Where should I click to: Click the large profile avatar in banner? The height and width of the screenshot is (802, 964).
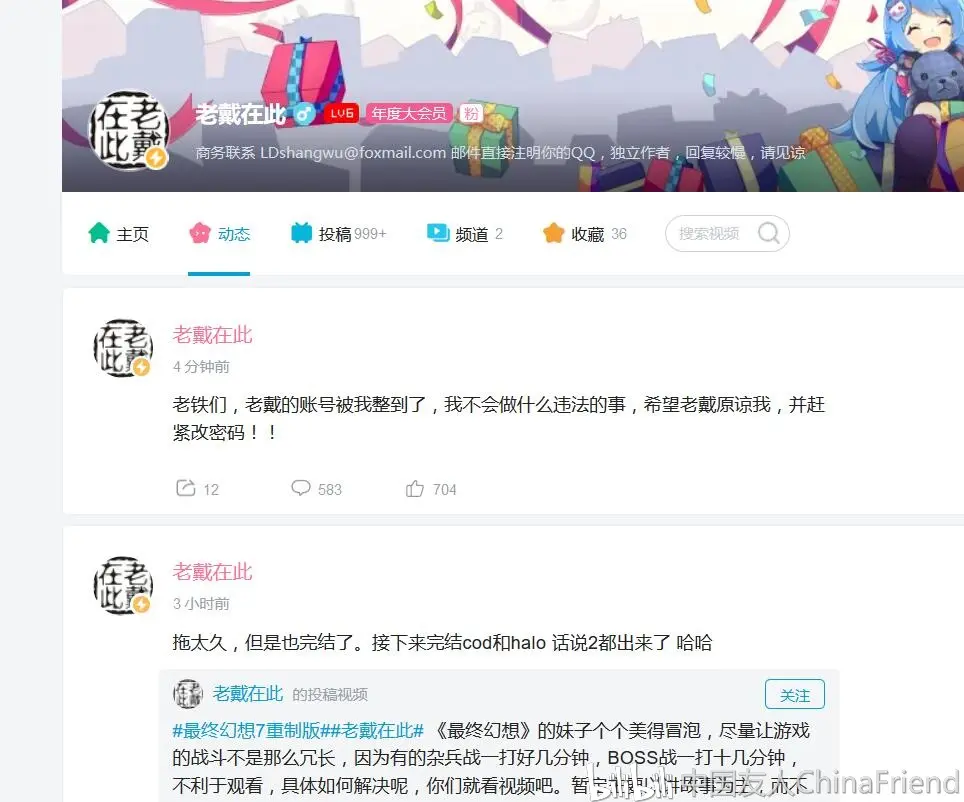[128, 131]
